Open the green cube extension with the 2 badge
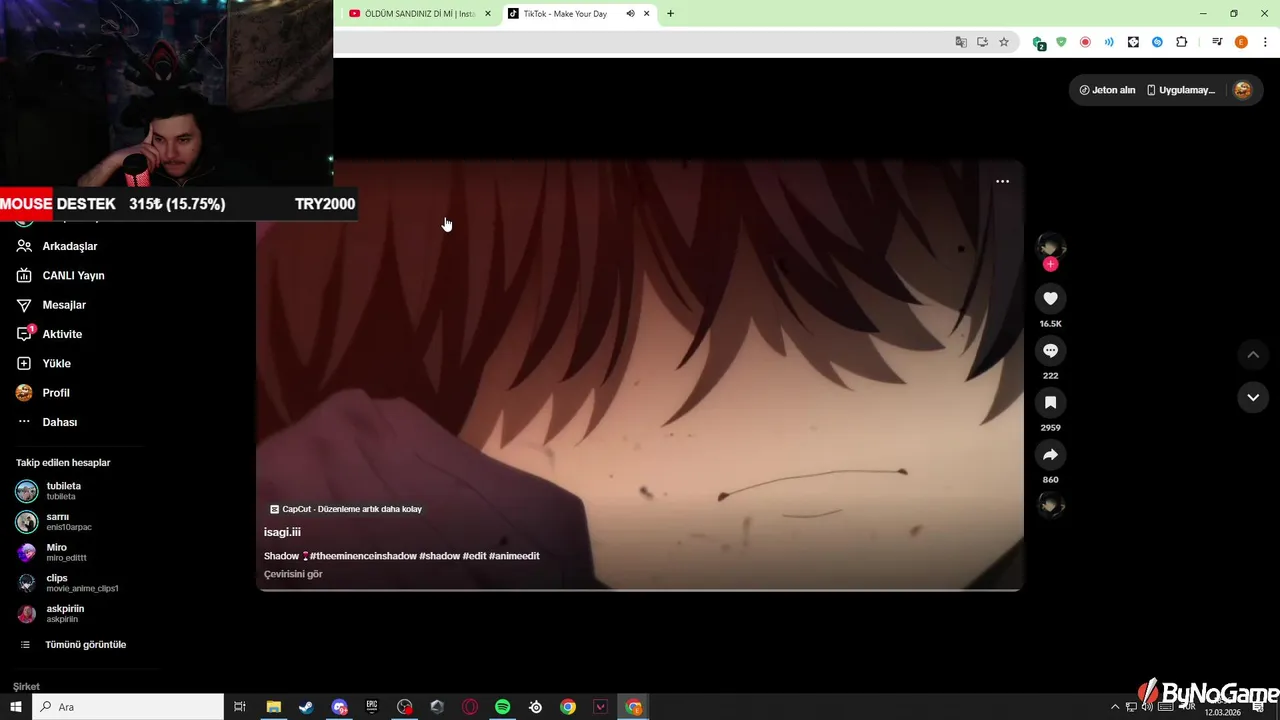 coord(1039,43)
